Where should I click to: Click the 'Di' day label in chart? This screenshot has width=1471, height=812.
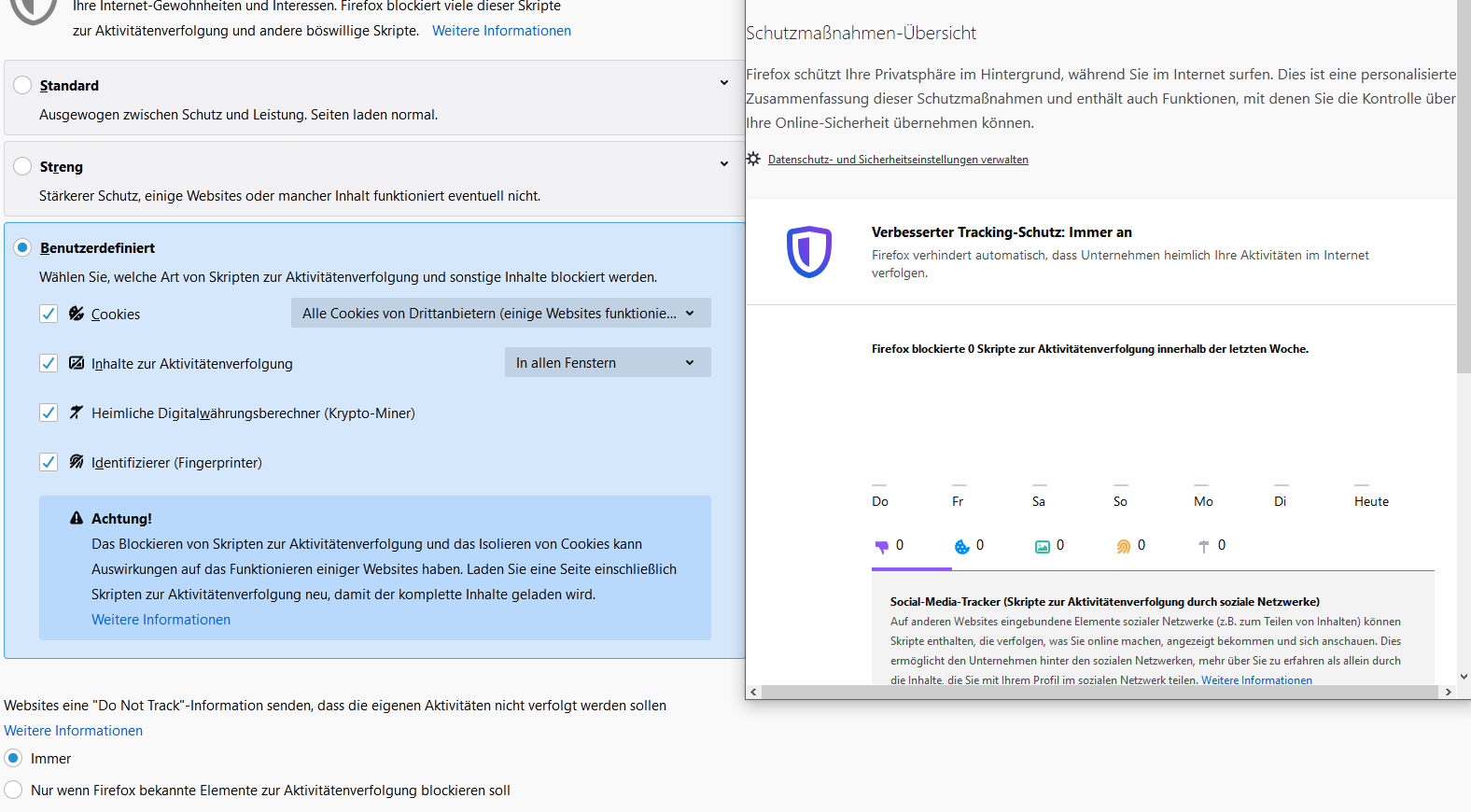point(1281,501)
